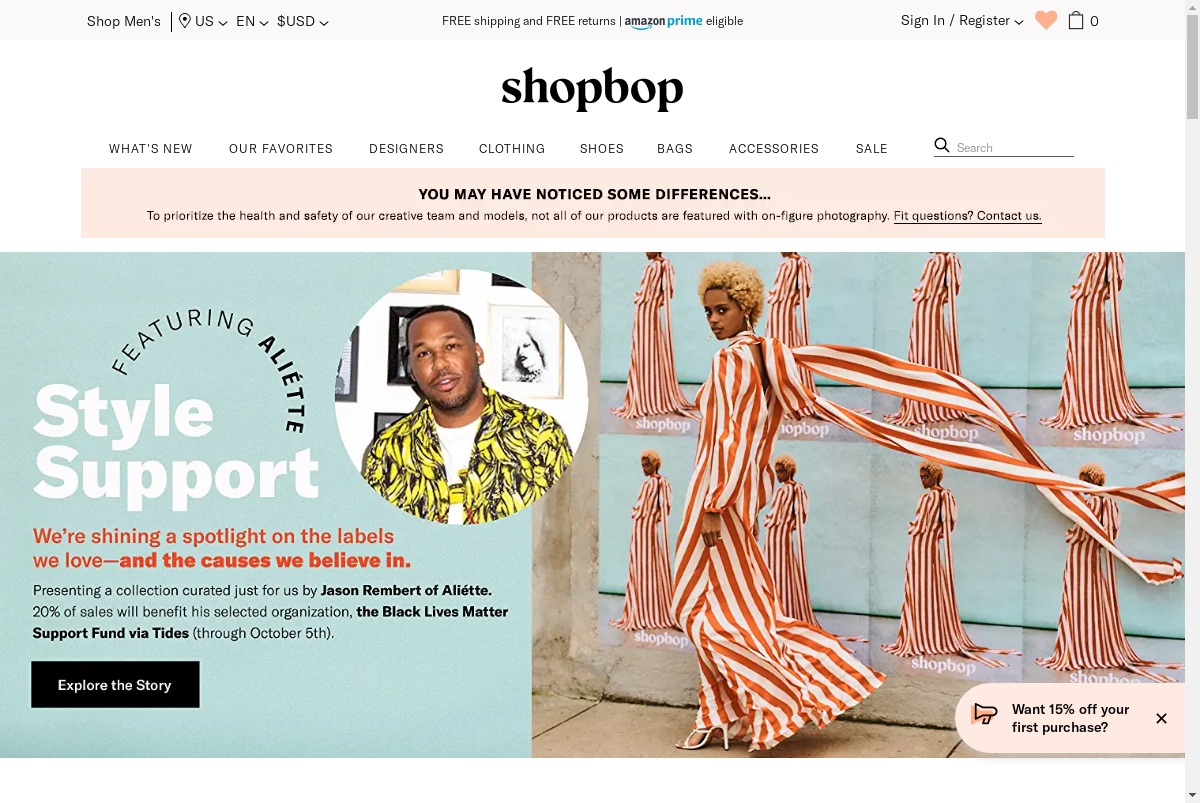Open Sign In / Register dropdown

pos(962,21)
